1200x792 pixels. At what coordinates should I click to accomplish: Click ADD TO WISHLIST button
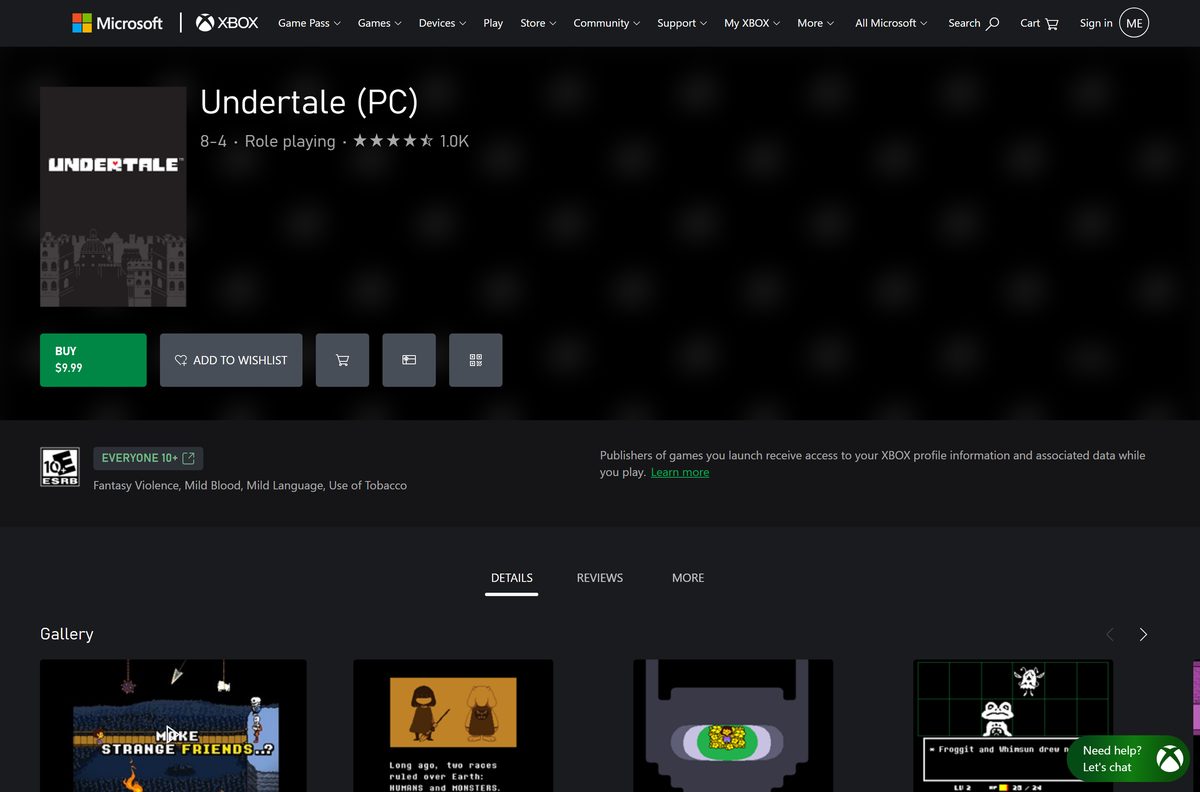point(231,360)
